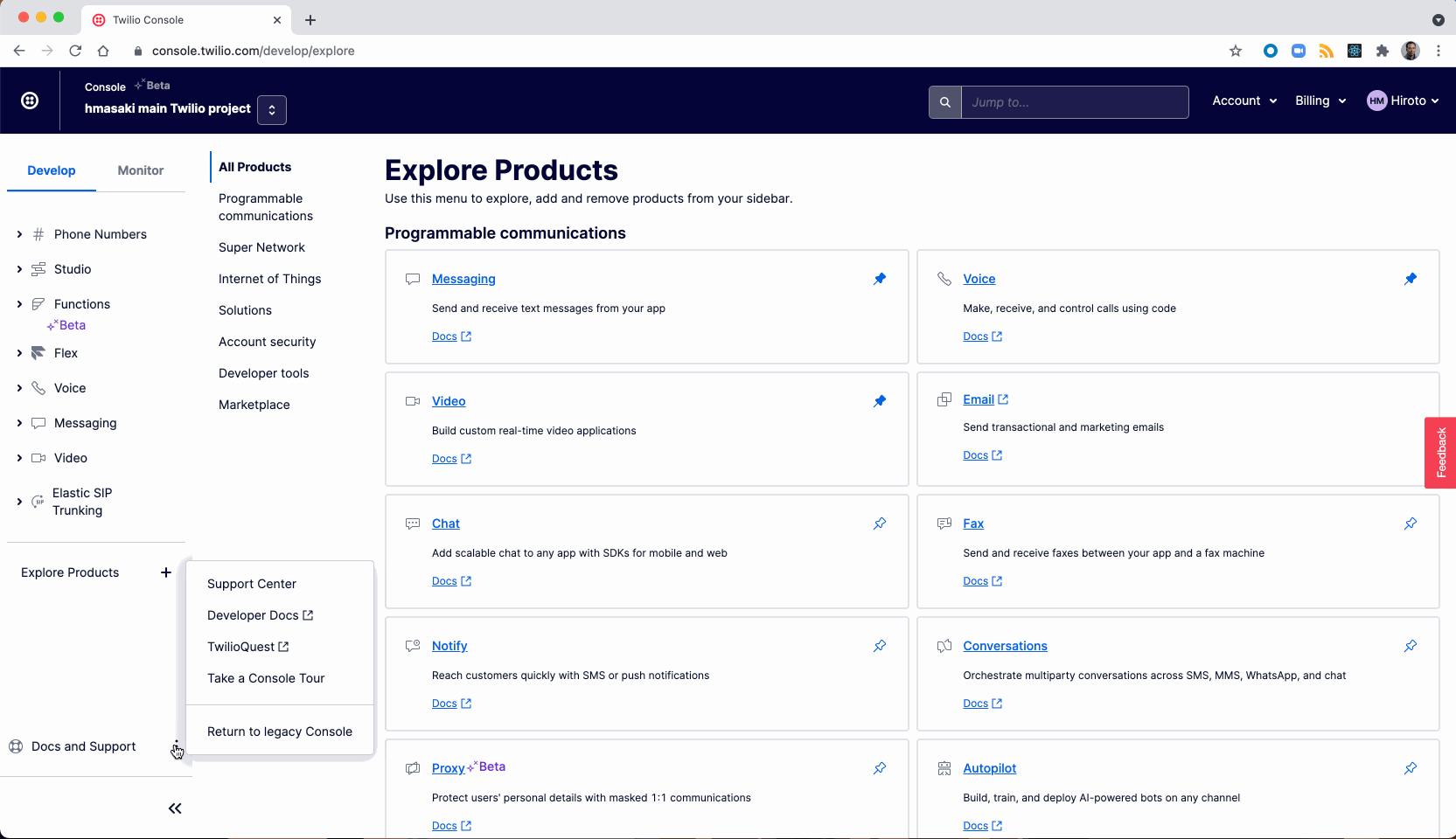
Task: Open the Notify product link
Action: pyautogui.click(x=449, y=646)
